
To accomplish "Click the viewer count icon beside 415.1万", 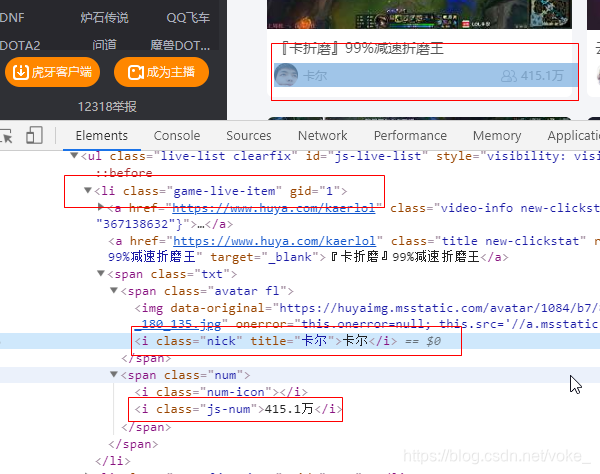I will [509, 76].
